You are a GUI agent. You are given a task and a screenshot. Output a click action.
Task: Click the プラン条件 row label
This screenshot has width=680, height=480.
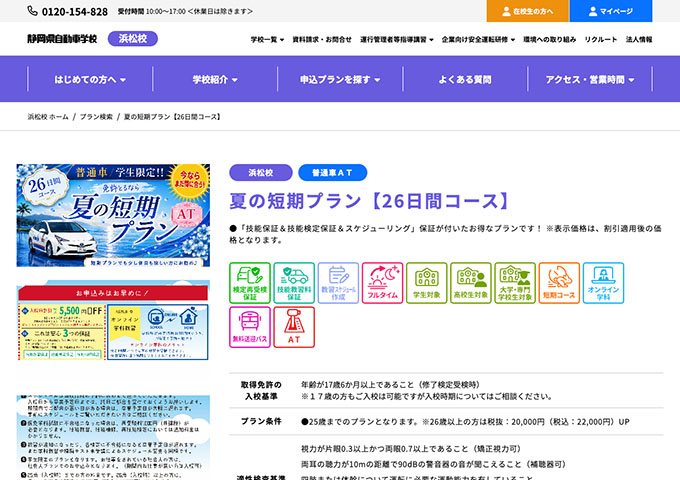click(261, 421)
